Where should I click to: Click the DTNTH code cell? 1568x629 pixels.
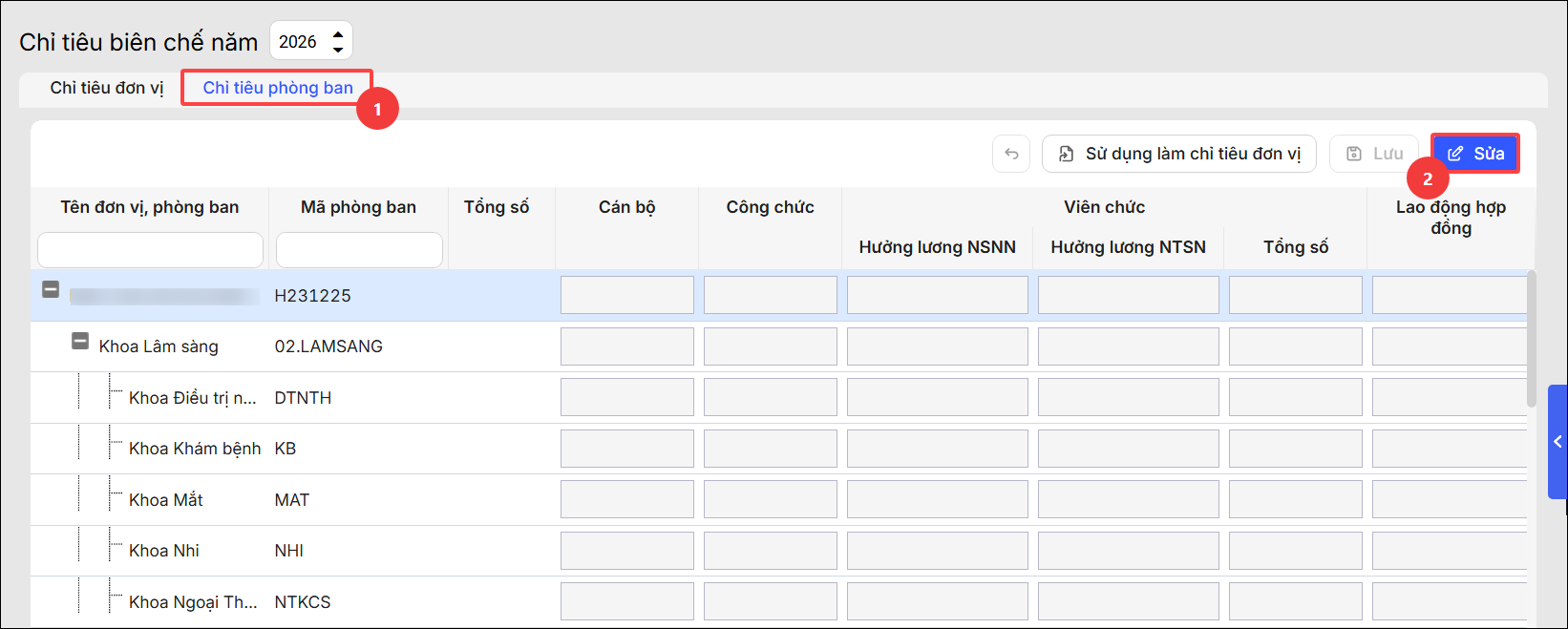click(303, 398)
